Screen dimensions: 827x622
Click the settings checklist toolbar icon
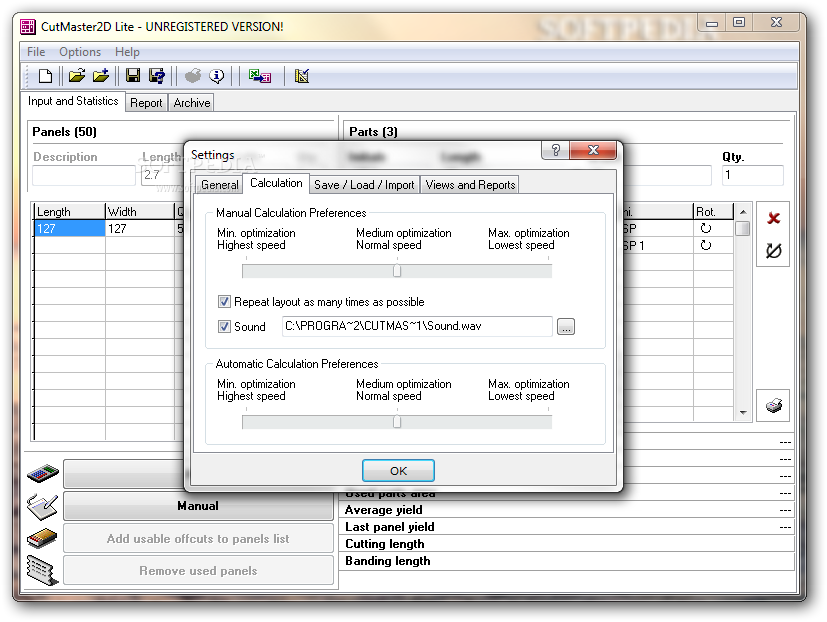302,76
